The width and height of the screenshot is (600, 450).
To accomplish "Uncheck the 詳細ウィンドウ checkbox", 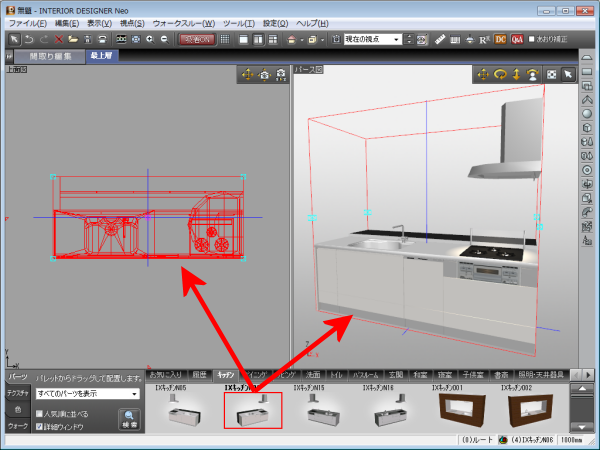I will [39, 426].
